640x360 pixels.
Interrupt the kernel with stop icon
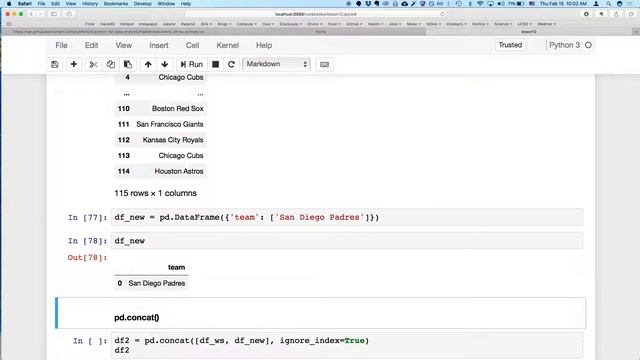[x=216, y=64]
